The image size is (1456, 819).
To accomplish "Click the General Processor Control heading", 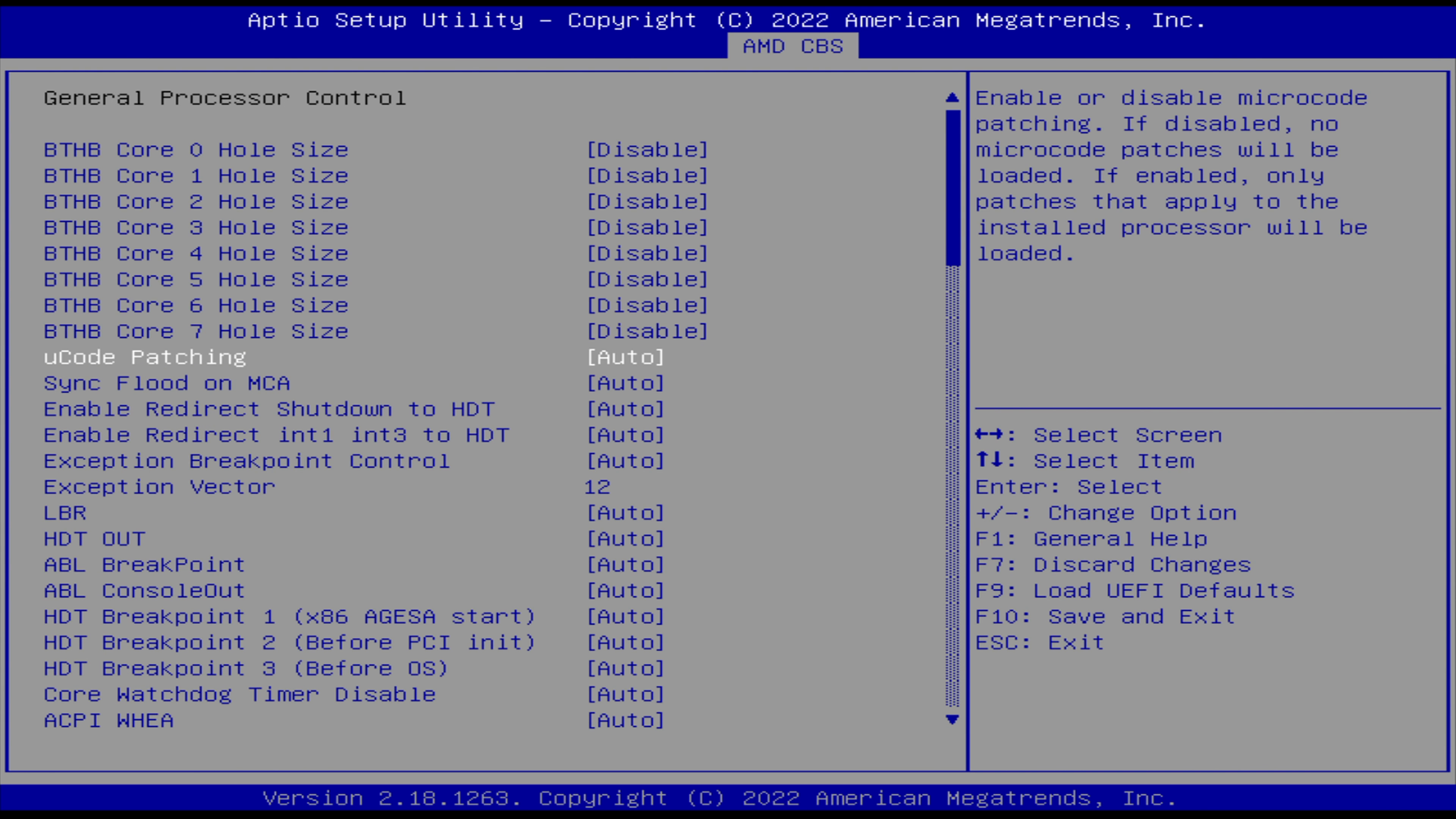I will (x=225, y=98).
